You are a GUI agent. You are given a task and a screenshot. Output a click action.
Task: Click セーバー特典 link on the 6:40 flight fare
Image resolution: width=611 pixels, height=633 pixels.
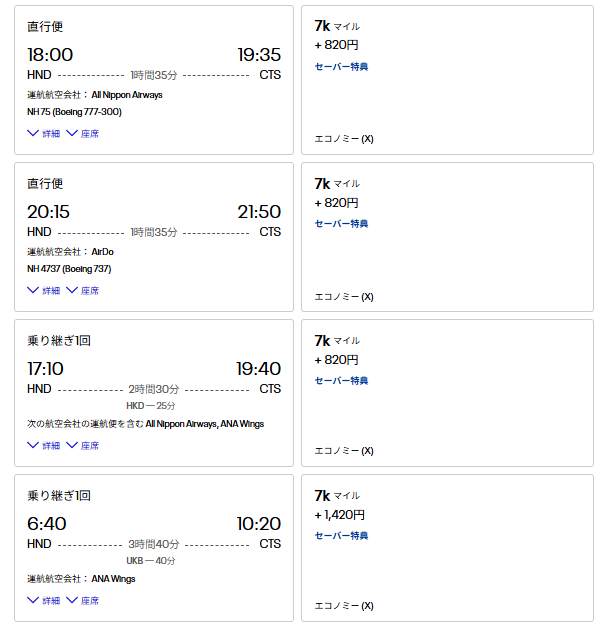pos(341,535)
